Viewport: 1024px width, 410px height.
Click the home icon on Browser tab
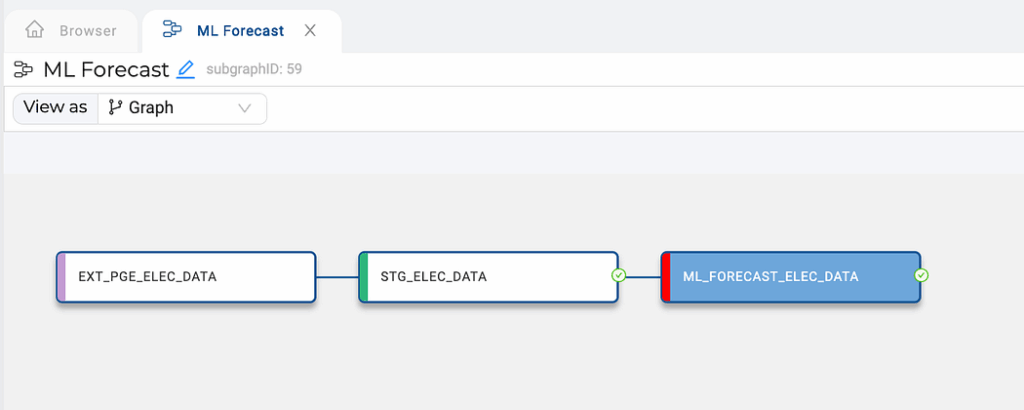pos(35,30)
